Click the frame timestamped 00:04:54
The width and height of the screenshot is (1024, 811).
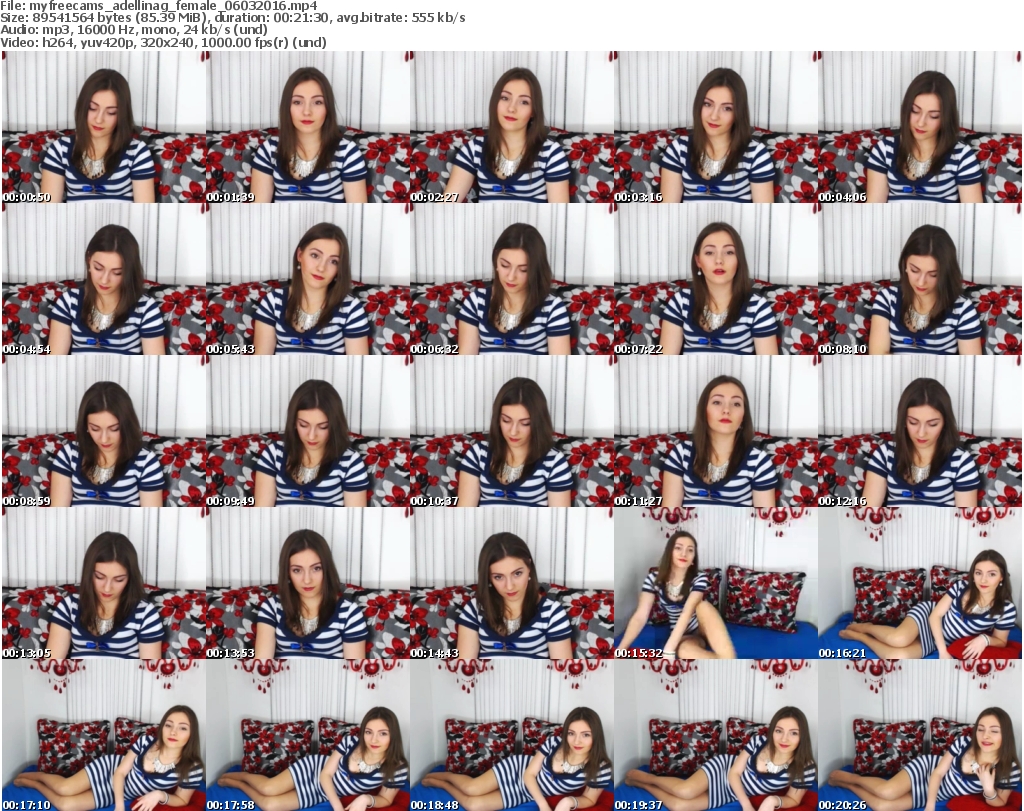(104, 279)
